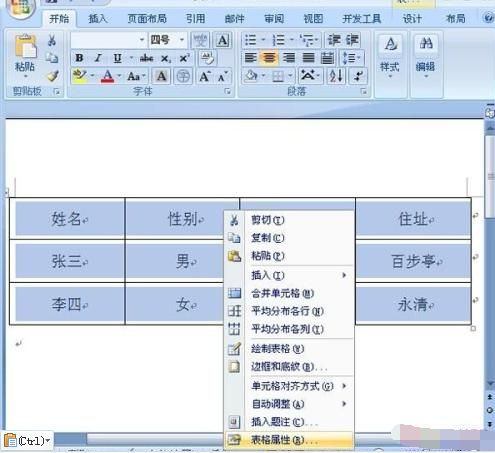Open the Clipboard pane launcher
Screen dimensions: 495x453
click(x=57, y=91)
